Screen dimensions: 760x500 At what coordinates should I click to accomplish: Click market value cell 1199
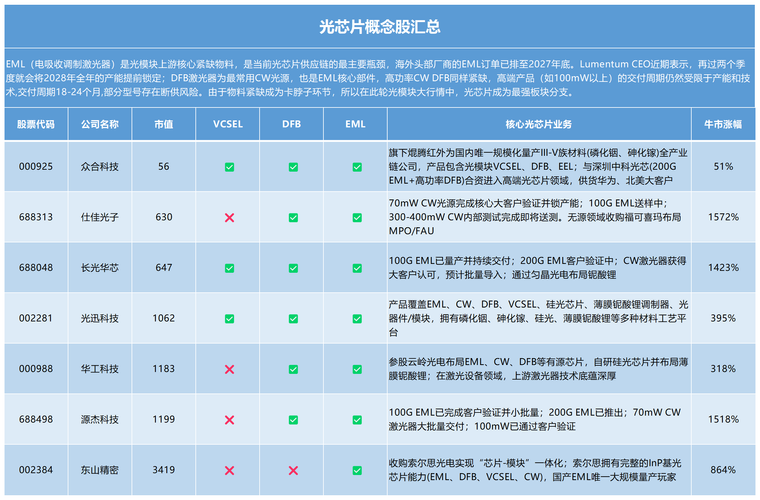(x=164, y=419)
